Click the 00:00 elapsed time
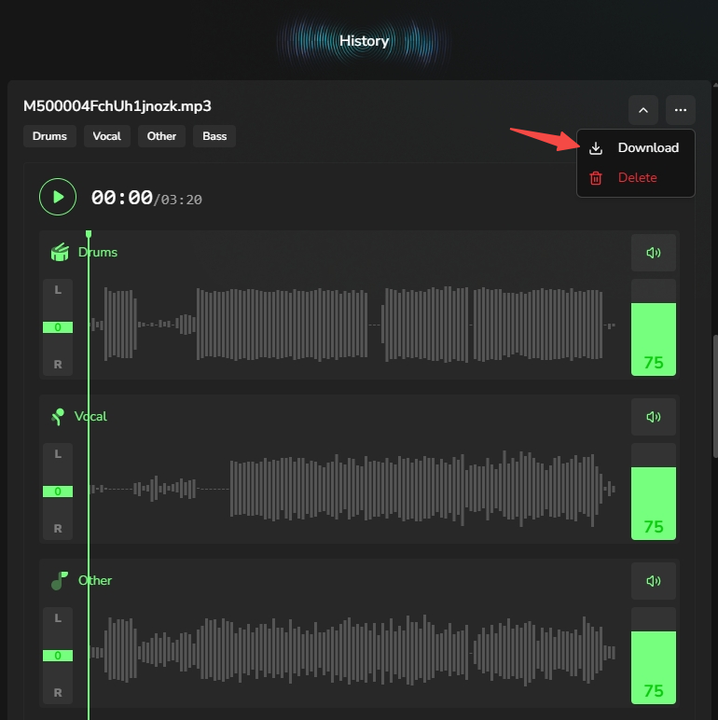718x720 pixels. click(122, 198)
